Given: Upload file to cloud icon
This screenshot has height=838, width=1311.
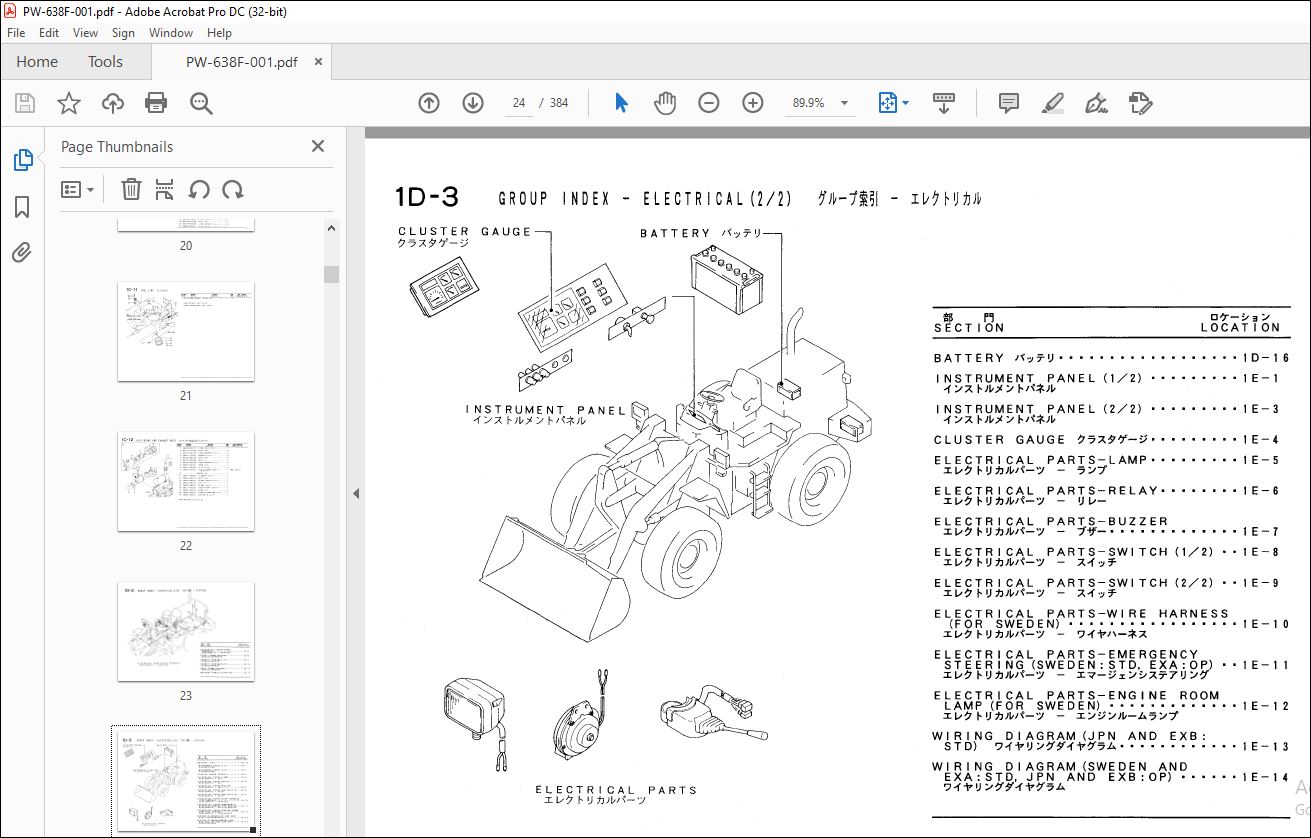Looking at the screenshot, I should tap(112, 103).
